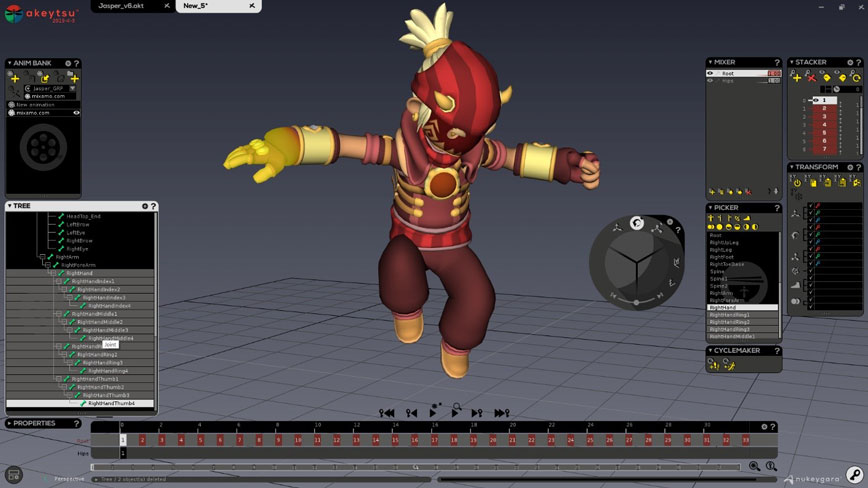Add new layer with Stacker plus
Screen dimensions: 868x488
pyautogui.click(x=797, y=78)
